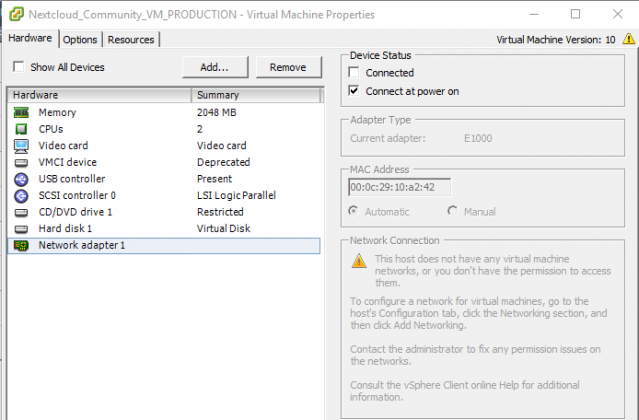Click the Network Connection warning icon
Screen dimensions: 639x420
pos(359,261)
